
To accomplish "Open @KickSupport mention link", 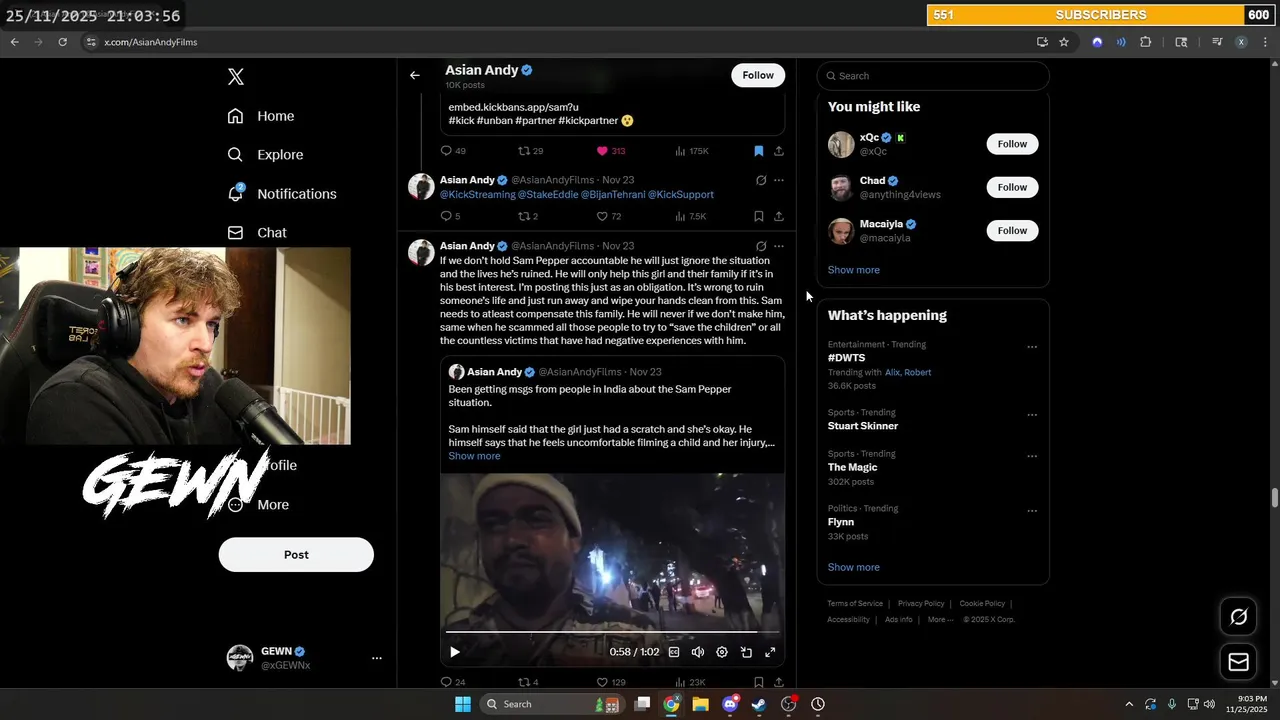I will [x=681, y=194].
